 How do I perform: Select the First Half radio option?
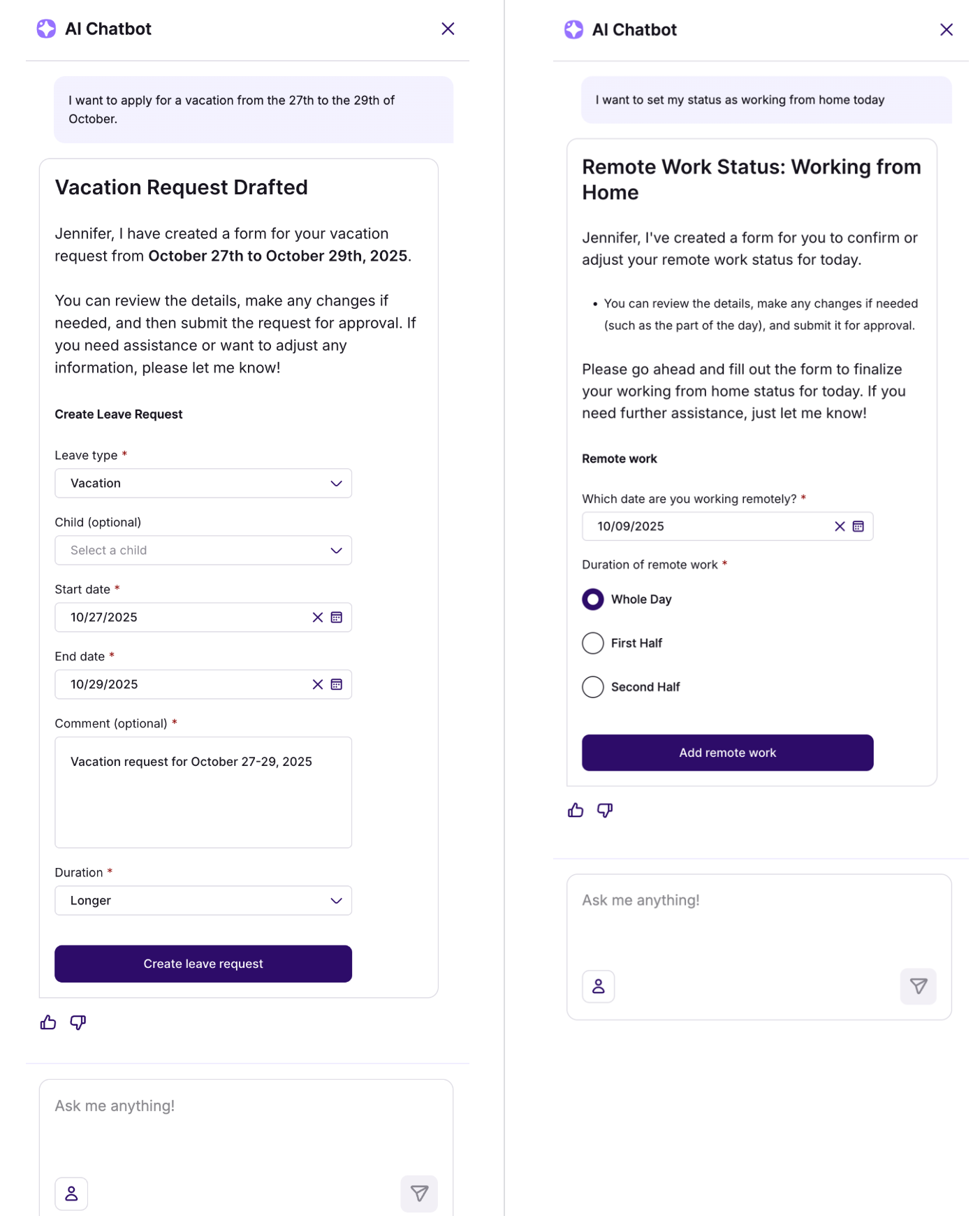point(593,643)
